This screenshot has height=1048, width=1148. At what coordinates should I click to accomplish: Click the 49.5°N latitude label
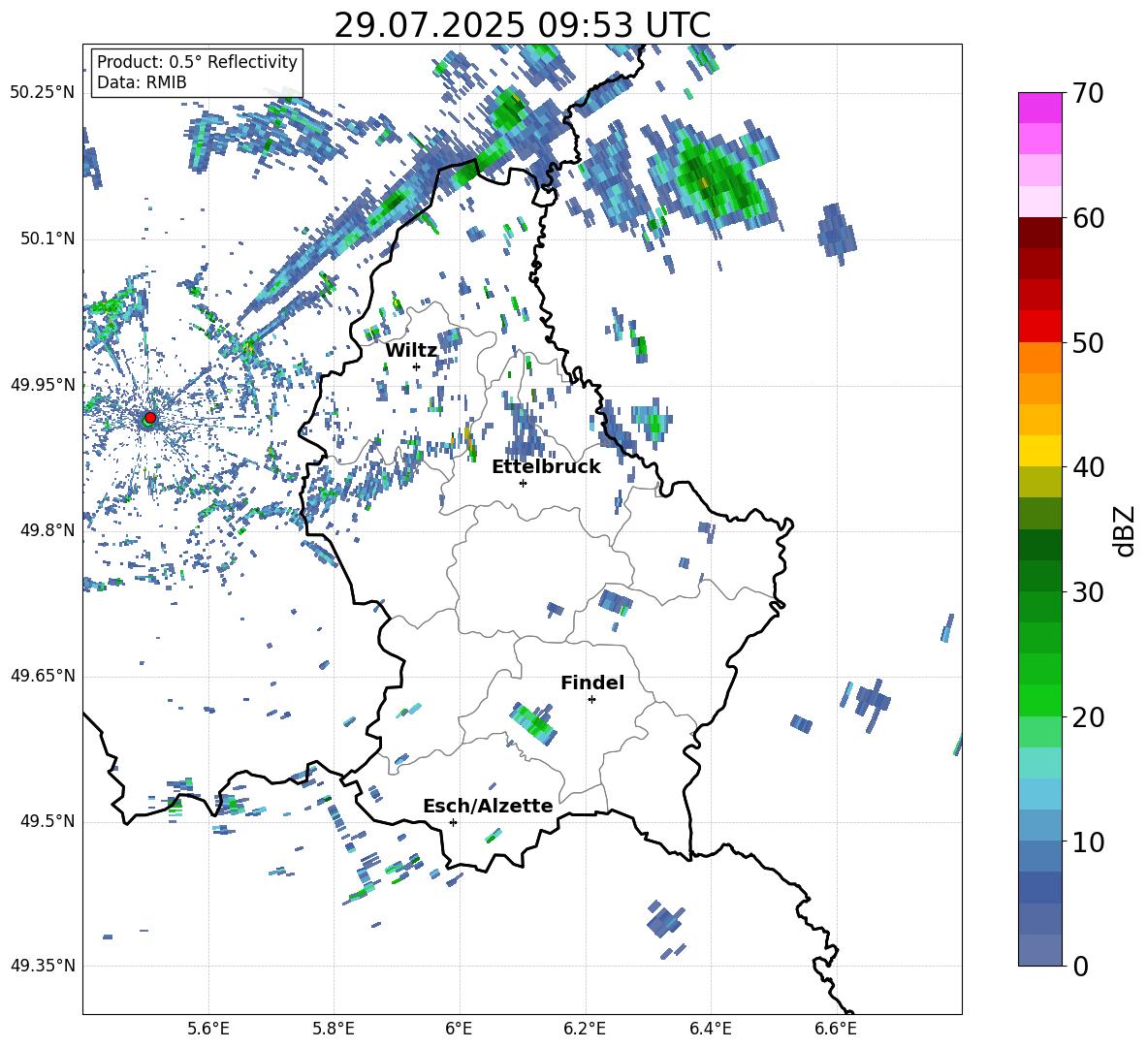[48, 821]
